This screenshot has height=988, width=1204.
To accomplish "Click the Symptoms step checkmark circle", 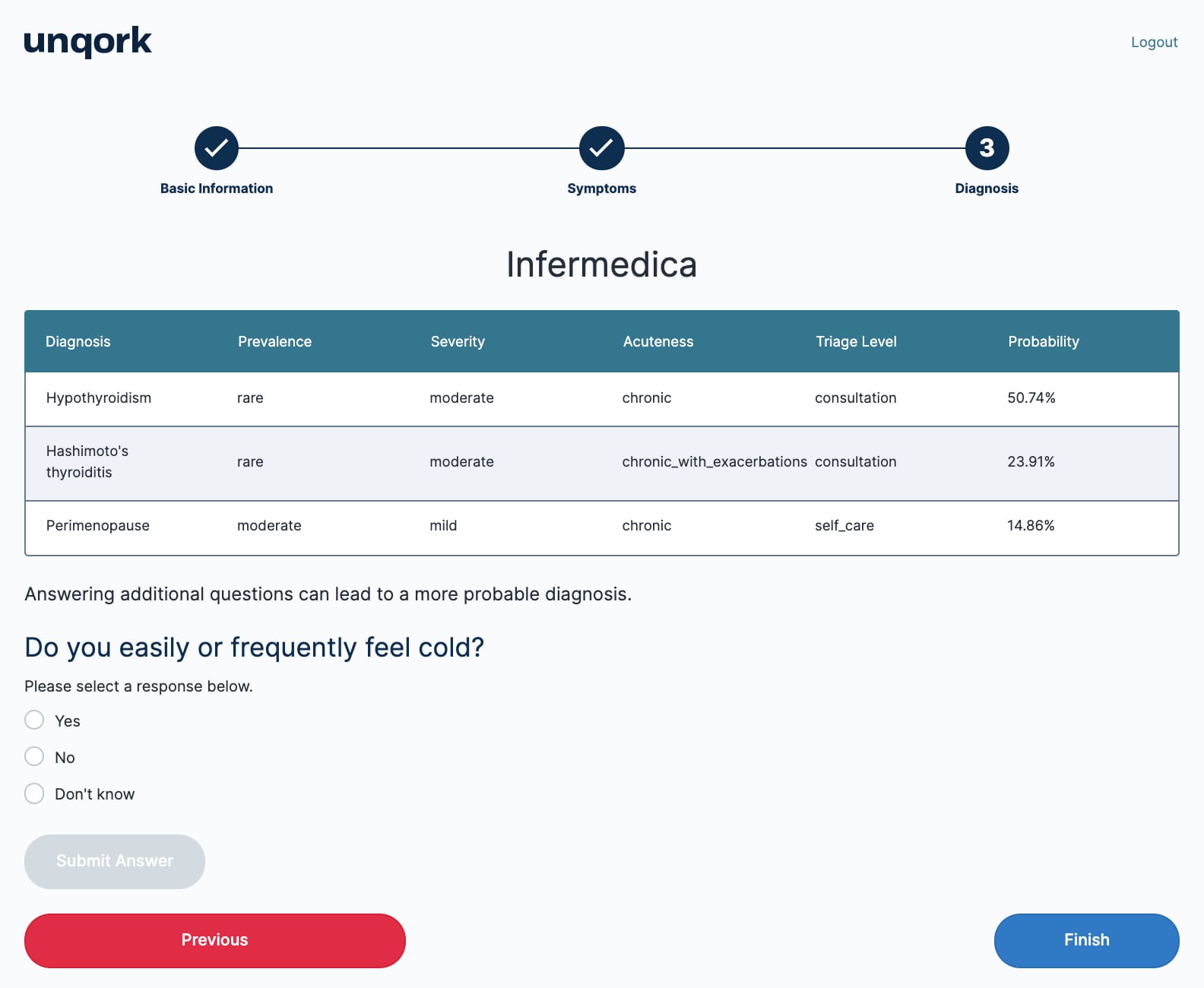I will point(602,148).
